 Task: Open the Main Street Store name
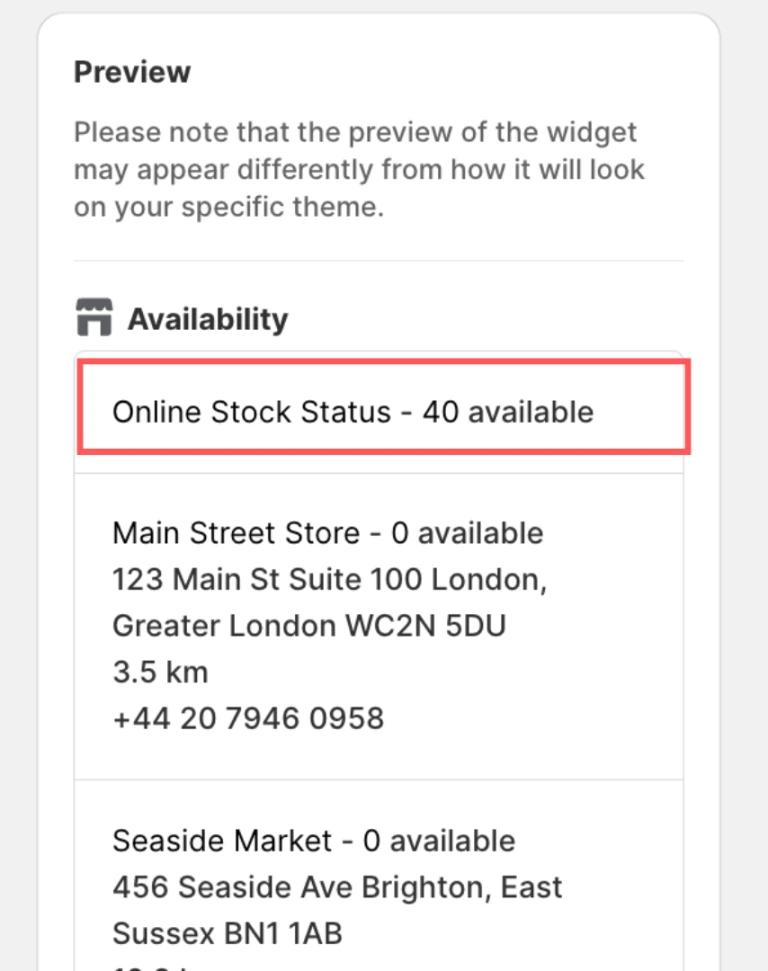tap(235, 533)
